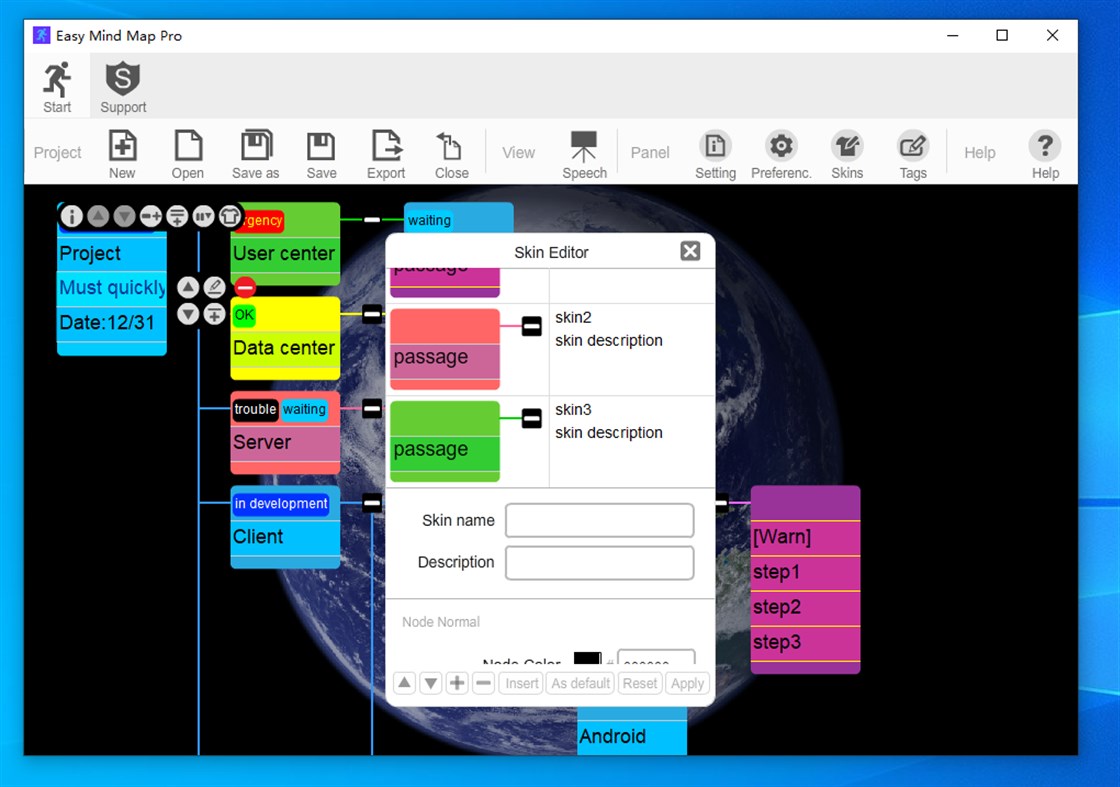Click the pencil edit icon beside Must quickly
The width and height of the screenshot is (1120, 787).
click(214, 286)
